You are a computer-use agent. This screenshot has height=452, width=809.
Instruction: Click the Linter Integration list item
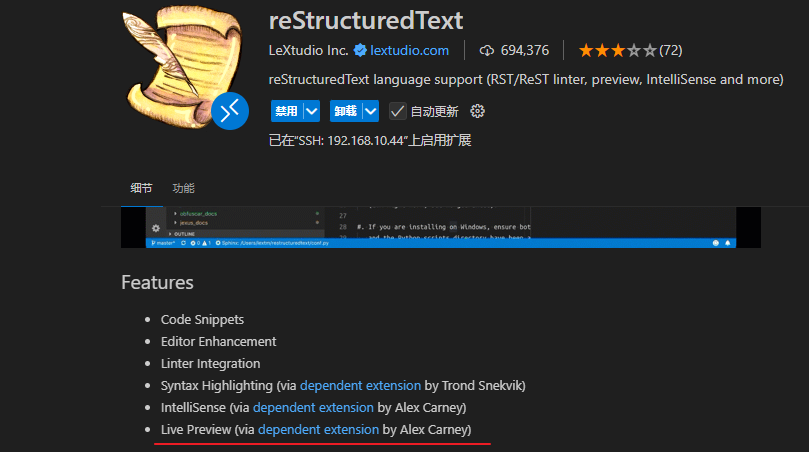point(211,364)
